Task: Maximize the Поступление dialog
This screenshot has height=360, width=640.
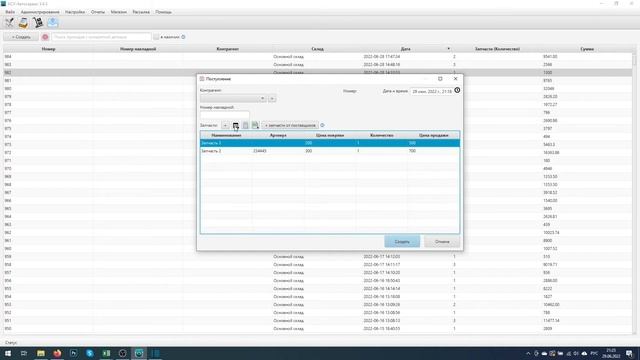Action: click(440, 79)
